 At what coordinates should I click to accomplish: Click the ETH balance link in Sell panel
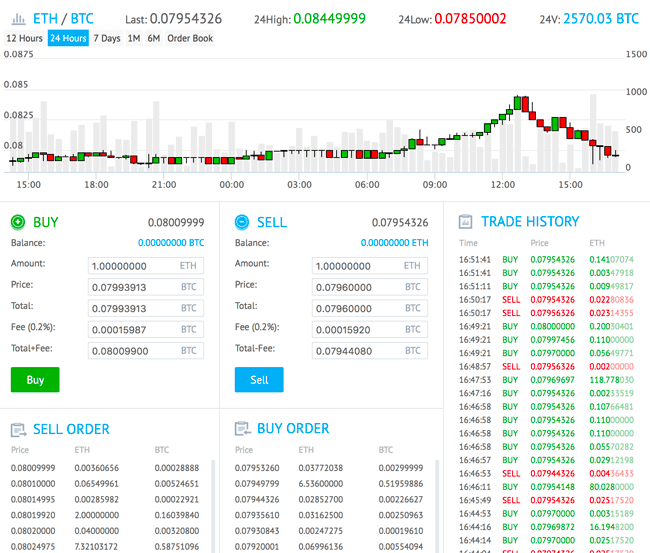point(394,243)
